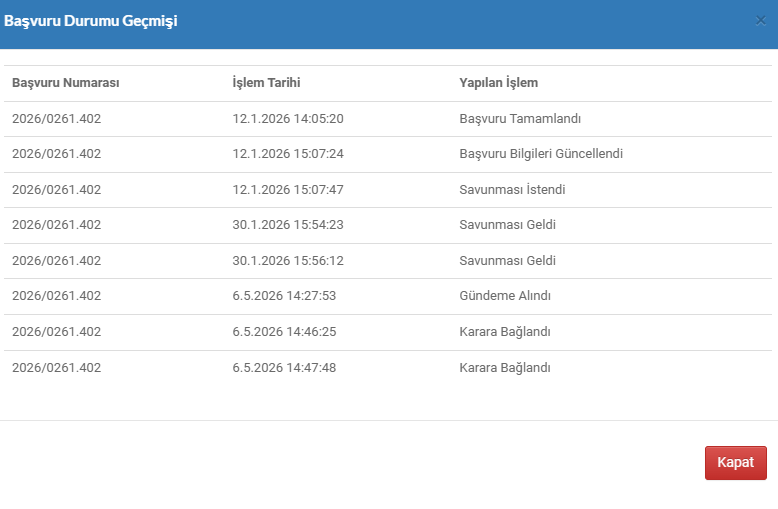Select the Gündeme Alındı entry
The width and height of the screenshot is (778, 509).
pyautogui.click(x=505, y=296)
